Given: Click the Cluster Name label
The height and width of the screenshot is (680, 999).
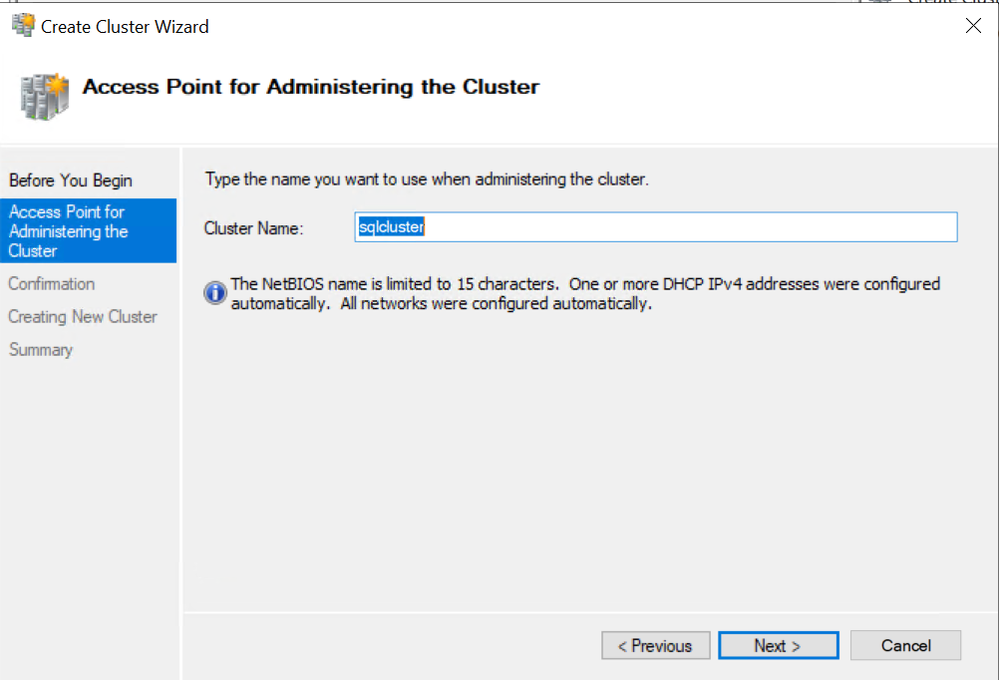Looking at the screenshot, I should click(254, 228).
